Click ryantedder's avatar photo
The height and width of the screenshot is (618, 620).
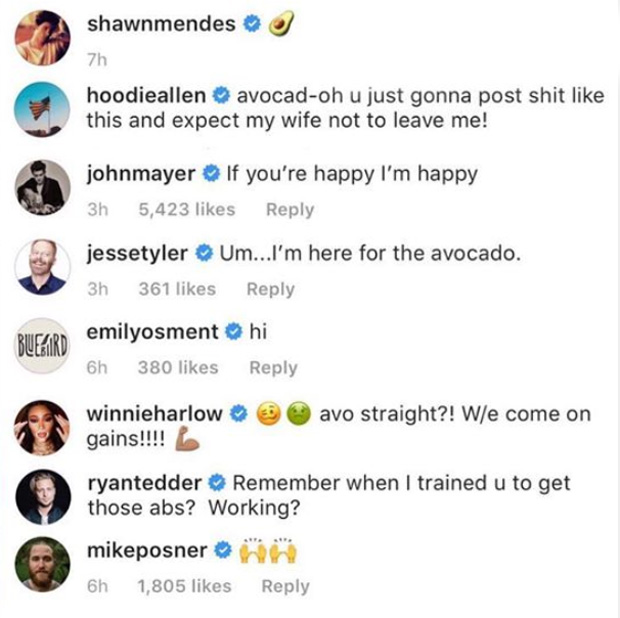pyautogui.click(x=43, y=496)
